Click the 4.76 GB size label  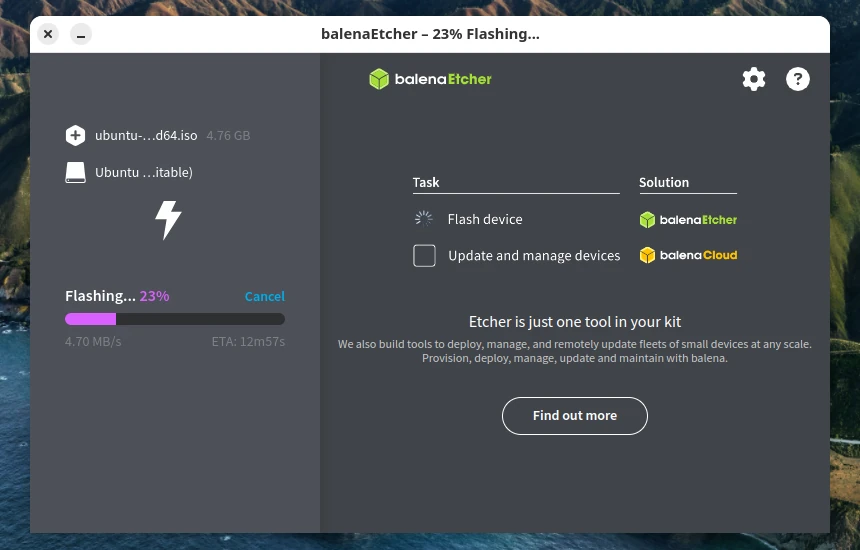click(228, 135)
